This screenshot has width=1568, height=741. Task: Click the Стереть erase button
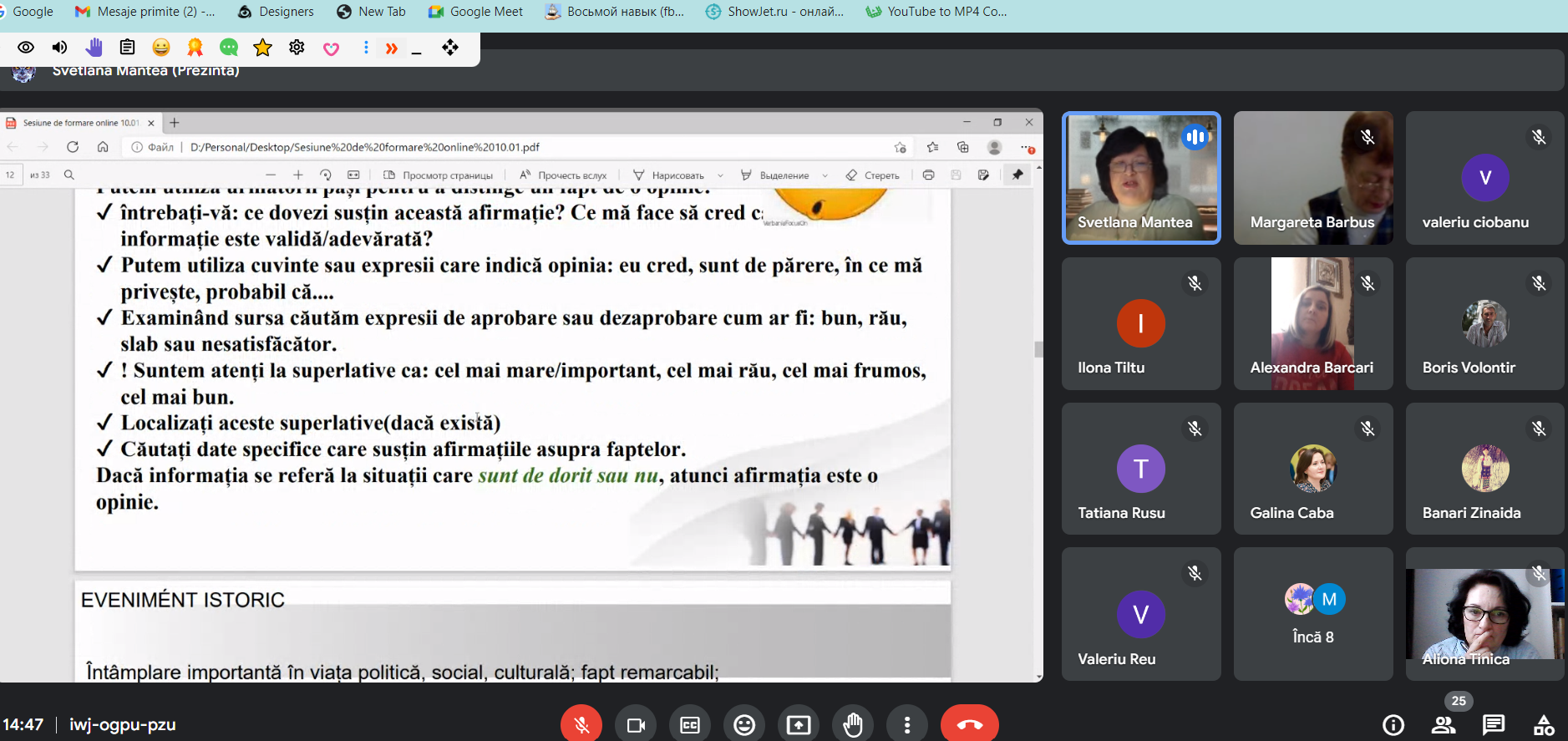[x=872, y=175]
